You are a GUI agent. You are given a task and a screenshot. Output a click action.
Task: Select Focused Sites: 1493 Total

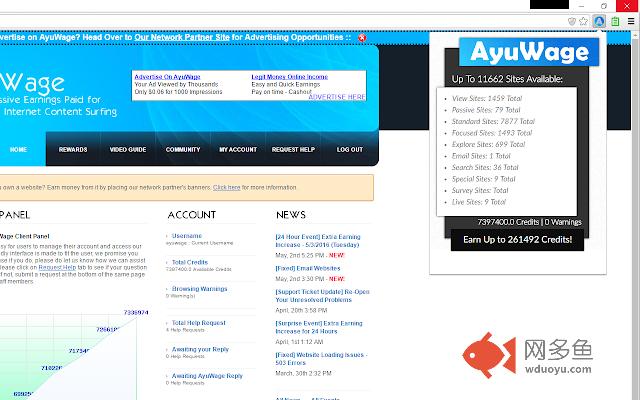tap(492, 133)
